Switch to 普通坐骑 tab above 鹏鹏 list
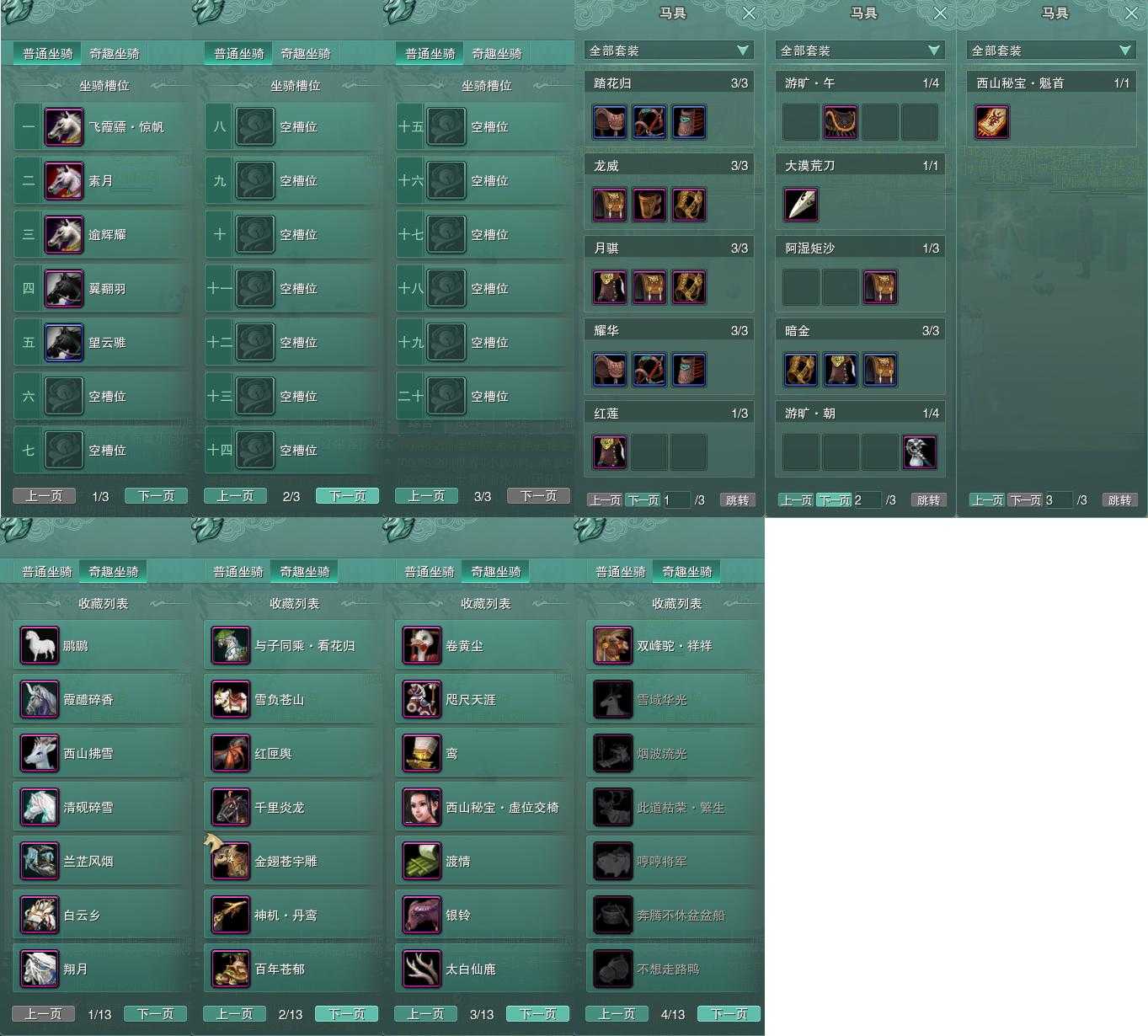 (47, 571)
